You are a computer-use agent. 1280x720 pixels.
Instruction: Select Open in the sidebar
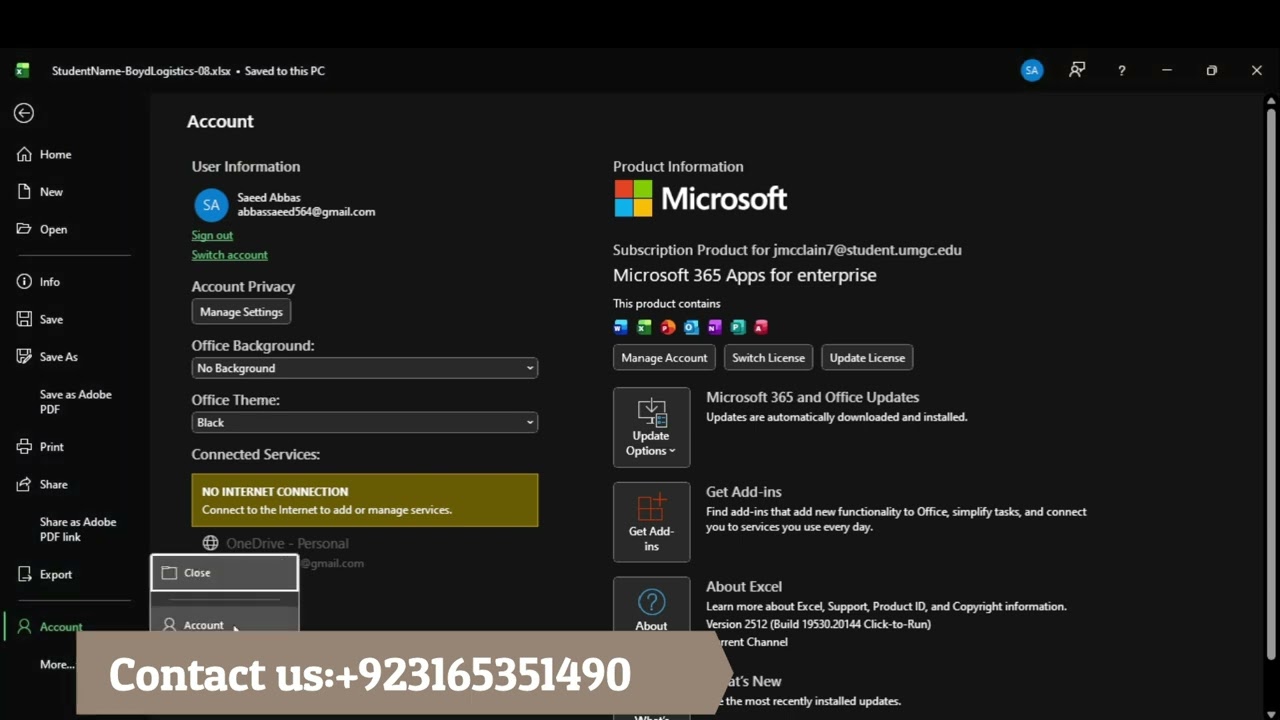tap(43, 229)
